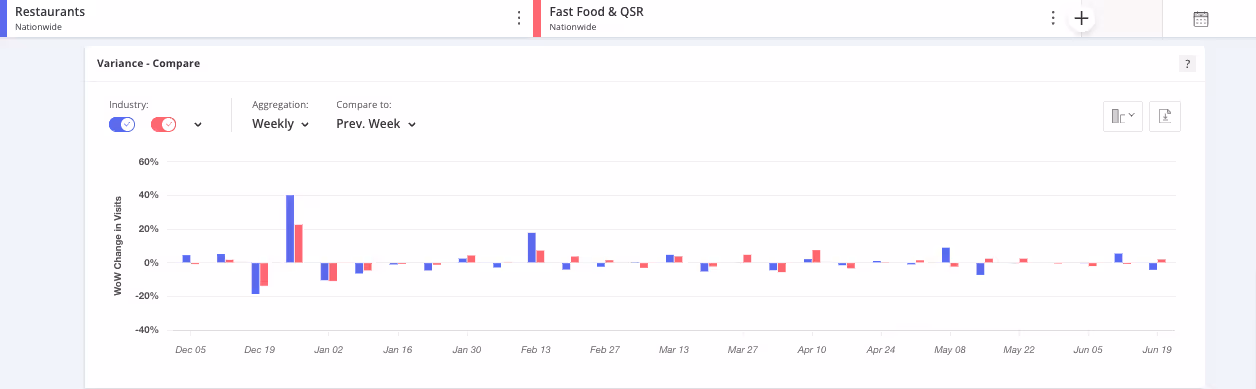Click the Apr 24 axis label
The image size is (1256, 389).
tap(881, 350)
